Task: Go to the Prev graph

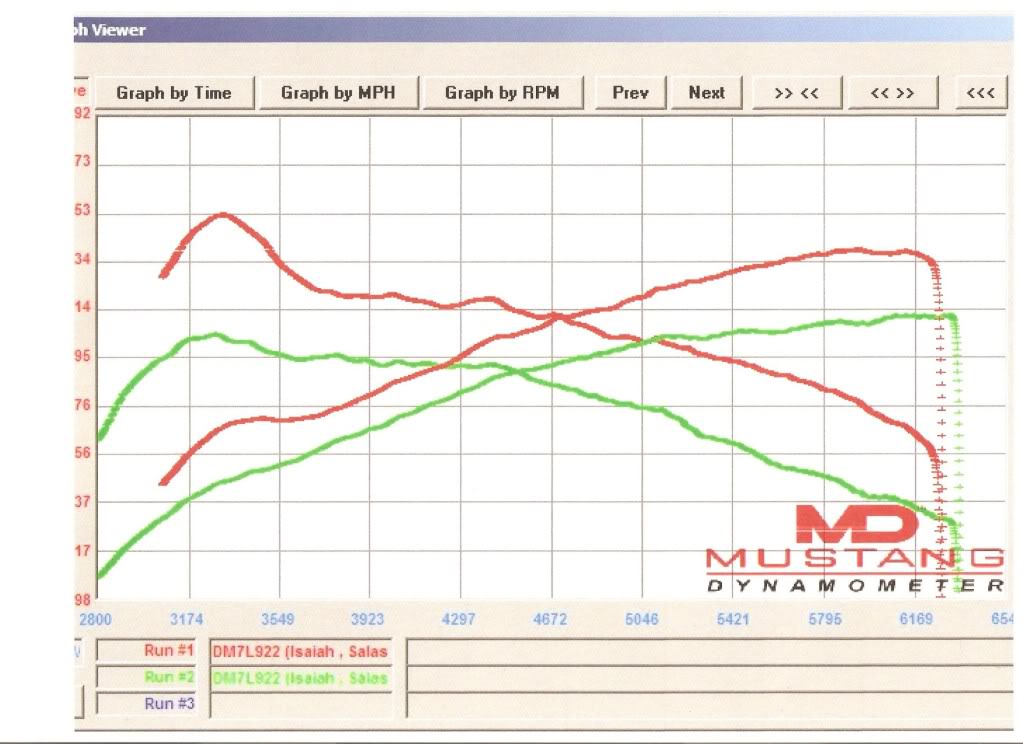Action: [630, 93]
